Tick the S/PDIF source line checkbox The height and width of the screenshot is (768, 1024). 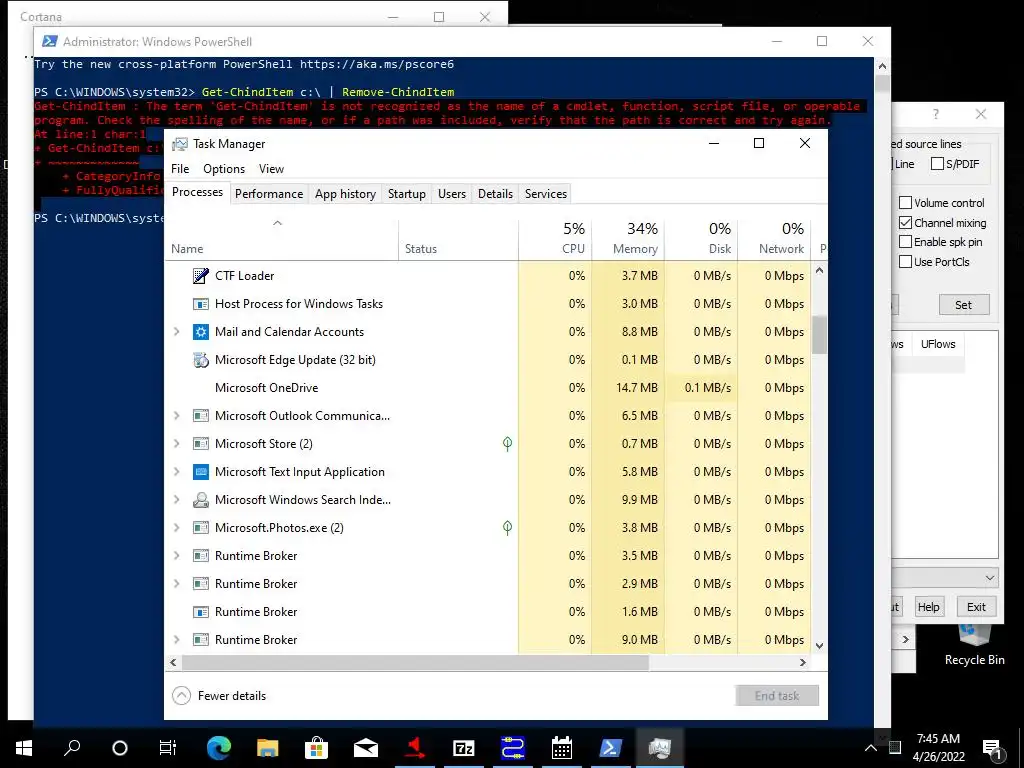937,163
